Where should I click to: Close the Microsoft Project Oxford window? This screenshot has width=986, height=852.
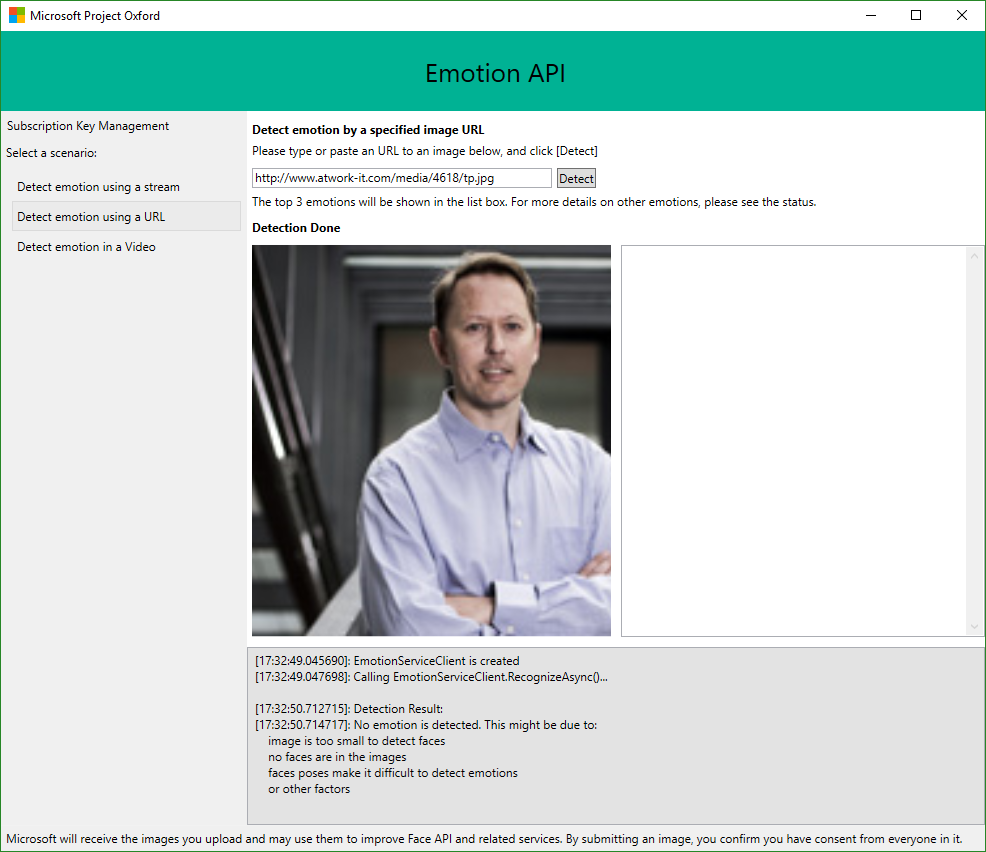tap(962, 15)
